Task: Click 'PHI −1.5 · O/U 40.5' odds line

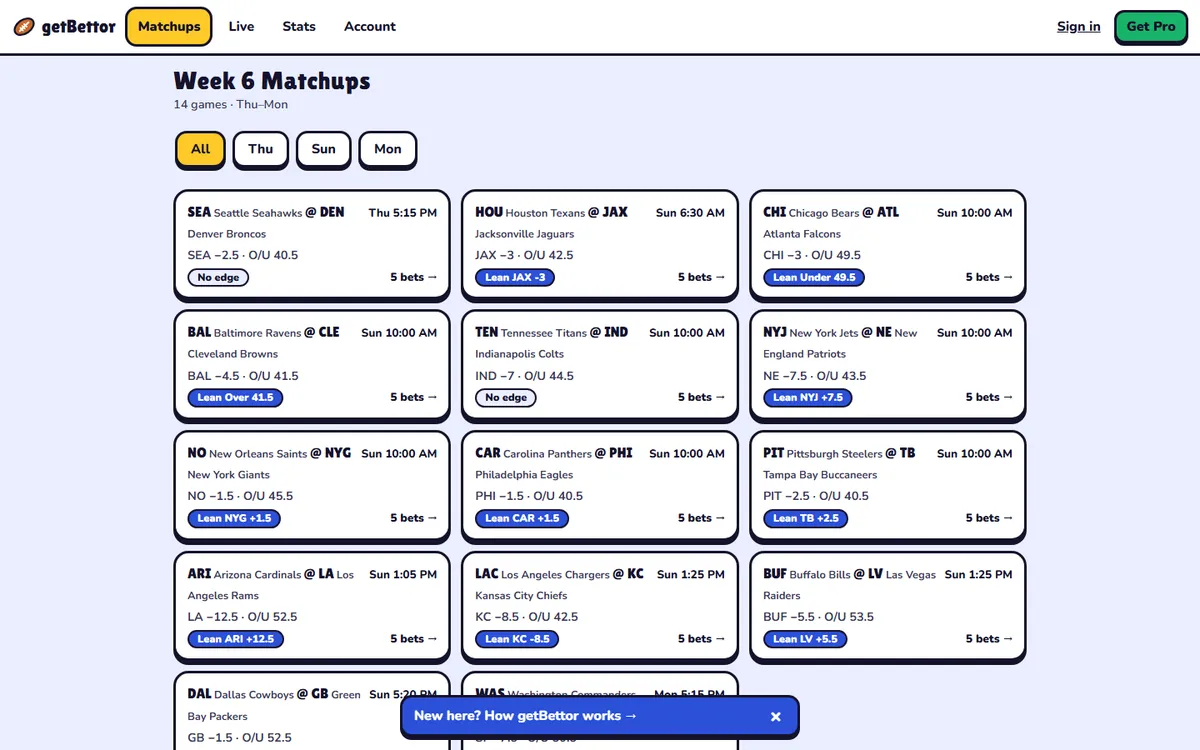Action: pyautogui.click(x=529, y=496)
